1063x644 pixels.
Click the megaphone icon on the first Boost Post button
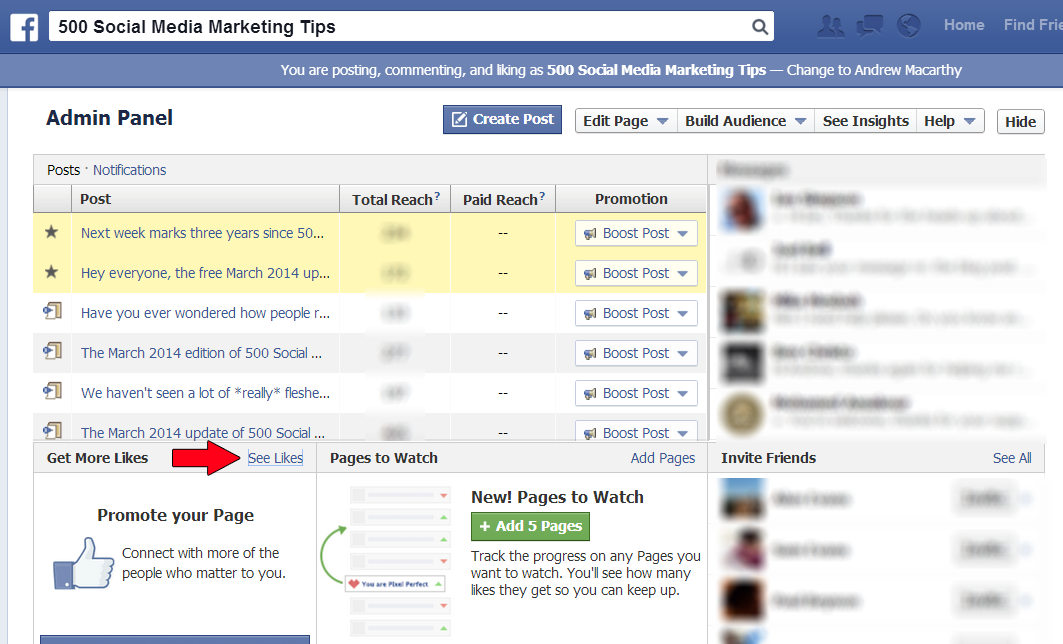[590, 233]
